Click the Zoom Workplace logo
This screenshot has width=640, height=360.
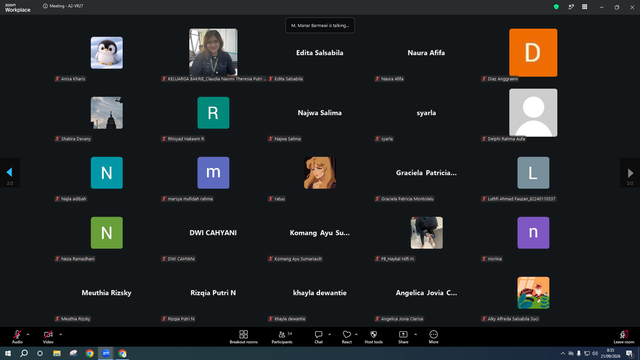[x=18, y=8]
